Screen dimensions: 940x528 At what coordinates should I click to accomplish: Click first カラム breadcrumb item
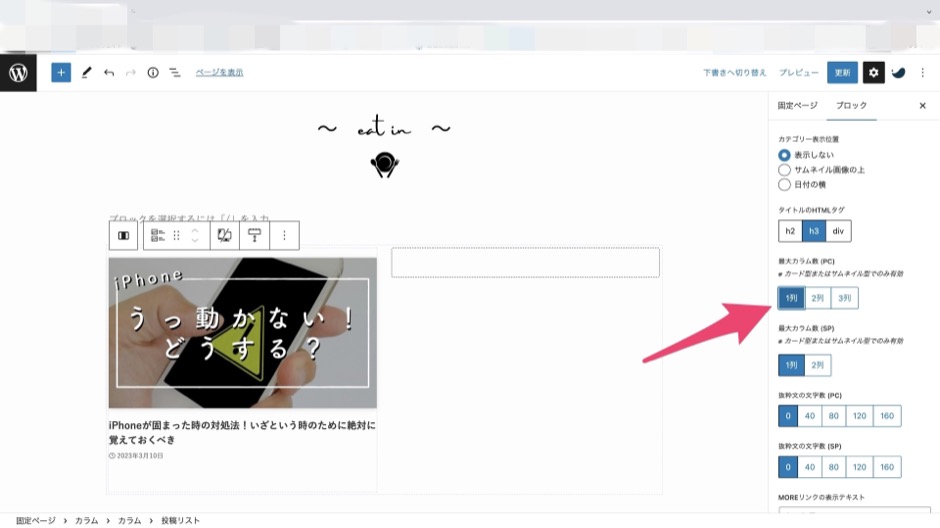[x=86, y=520]
